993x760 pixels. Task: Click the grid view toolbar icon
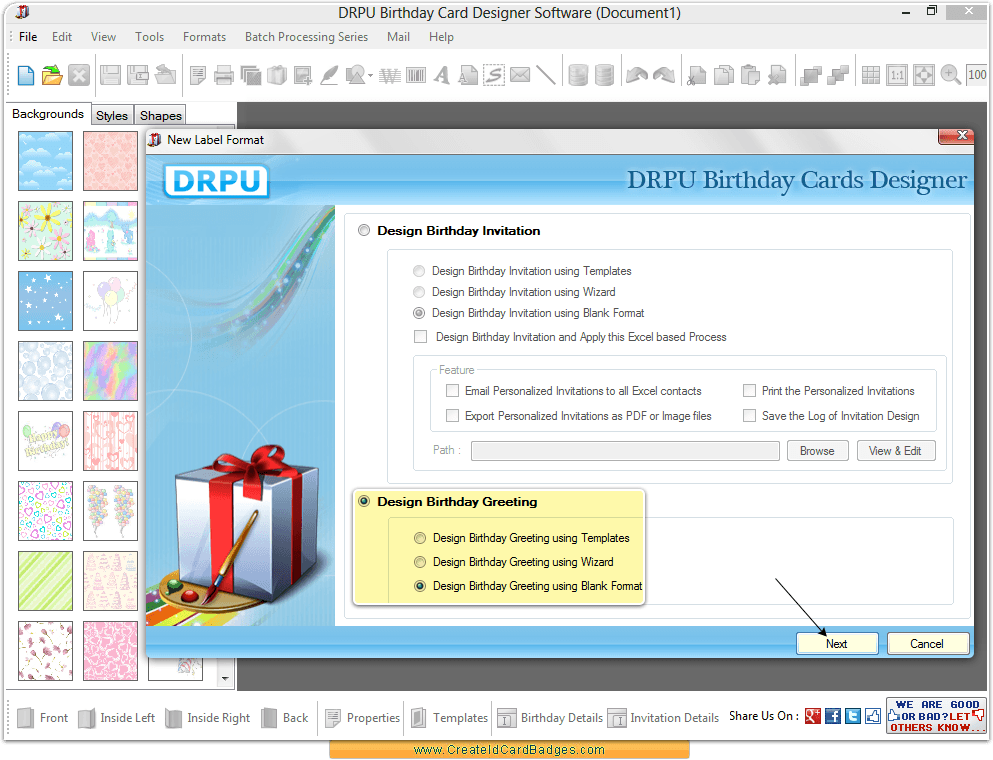point(871,75)
